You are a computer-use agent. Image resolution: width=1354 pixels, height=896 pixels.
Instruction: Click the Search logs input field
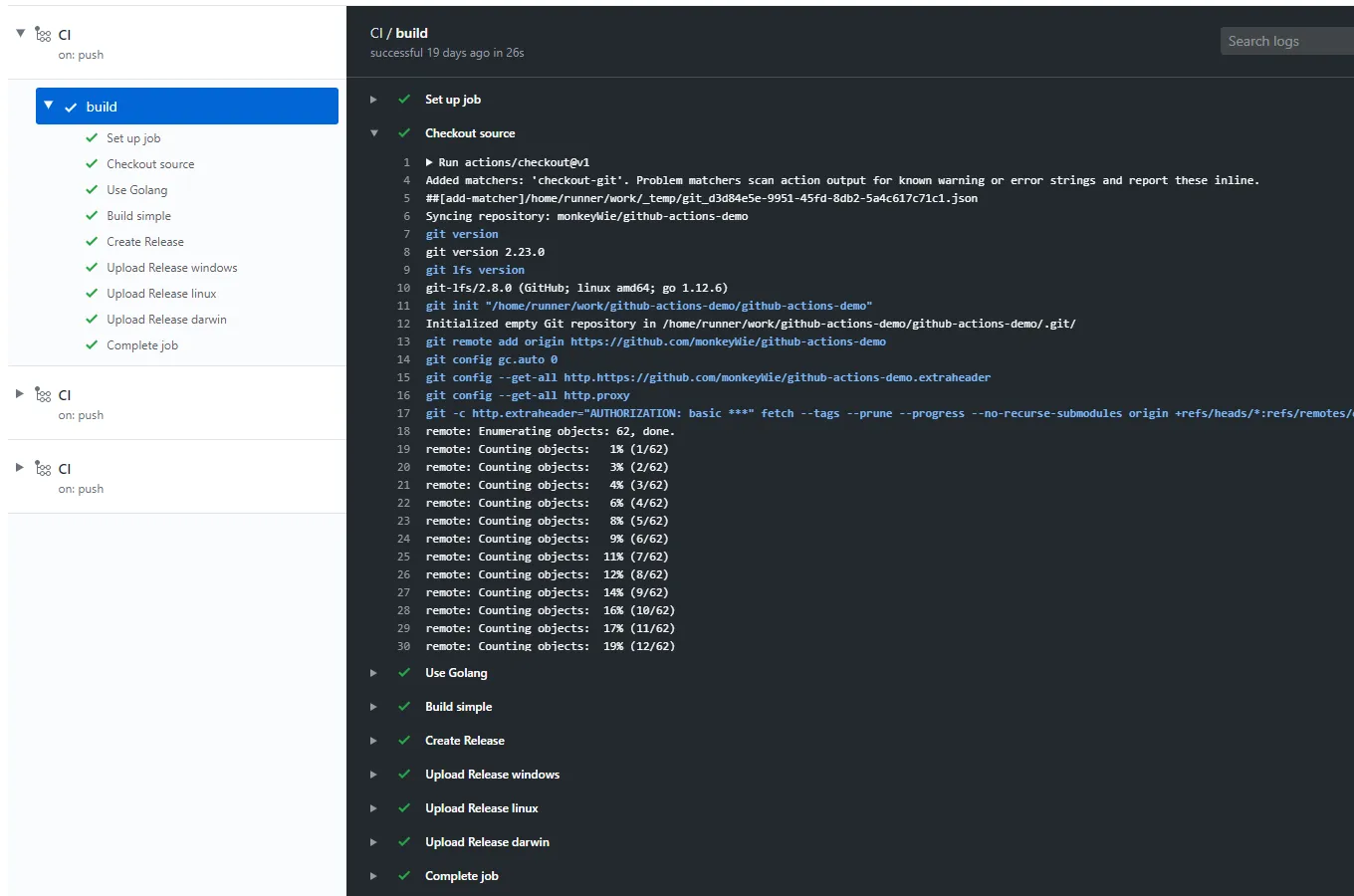click(1286, 41)
